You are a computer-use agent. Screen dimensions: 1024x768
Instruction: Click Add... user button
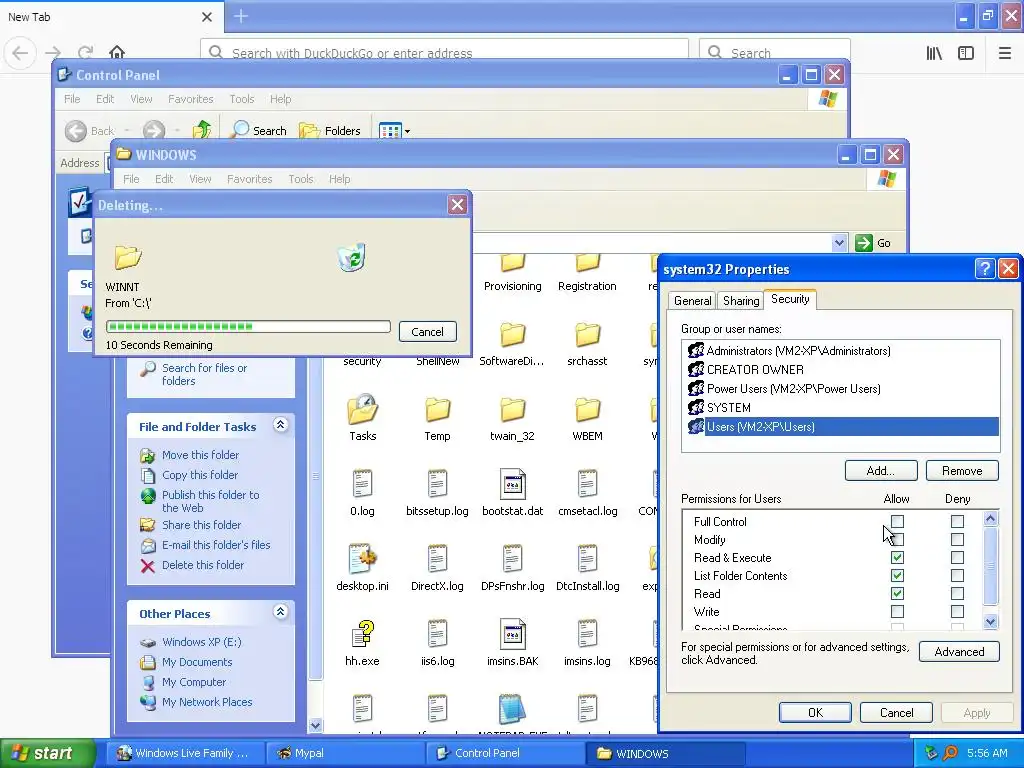click(x=881, y=471)
